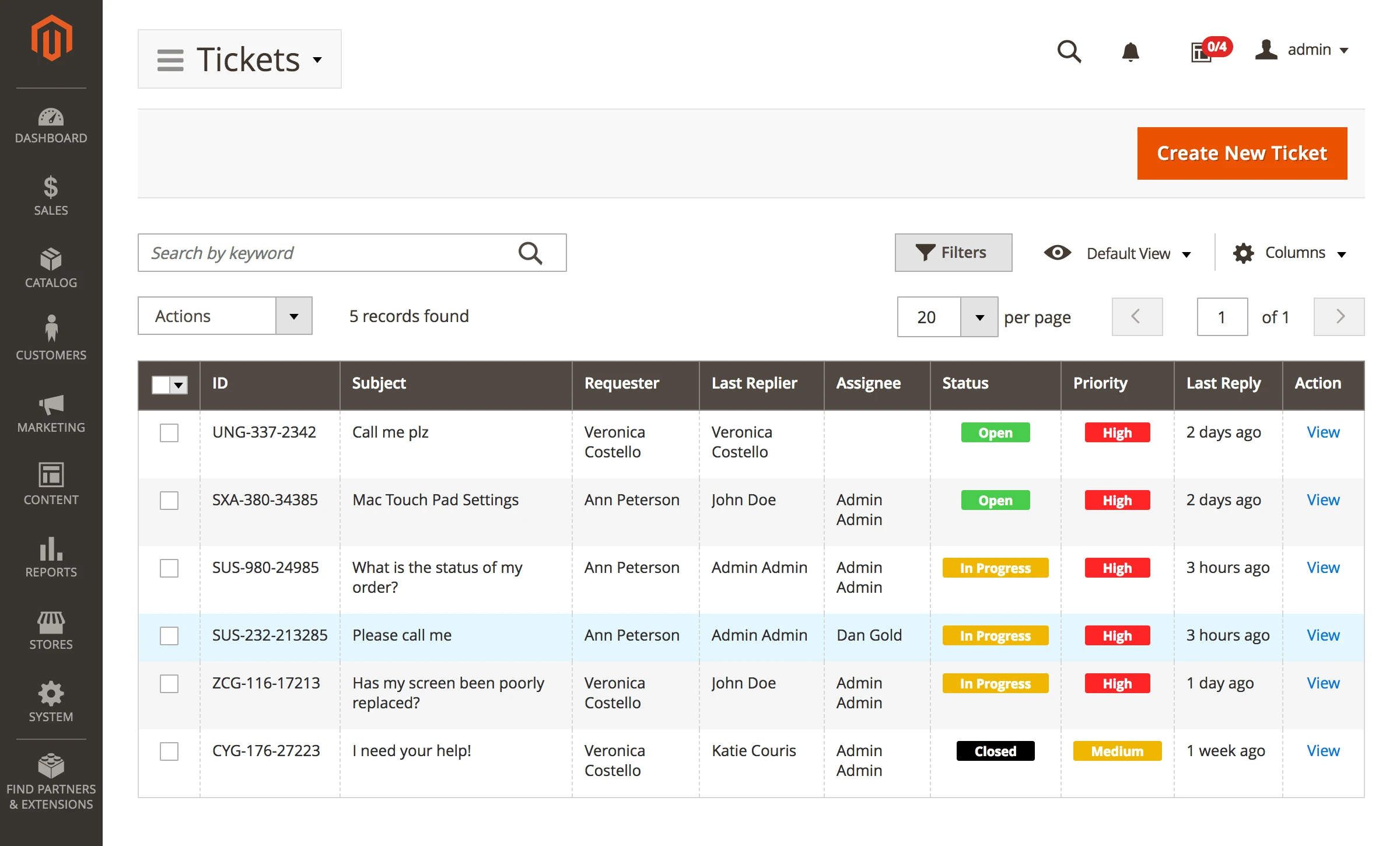1400x846 pixels.
Task: Check the CYG-176-27223 row checkbox
Action: click(169, 751)
